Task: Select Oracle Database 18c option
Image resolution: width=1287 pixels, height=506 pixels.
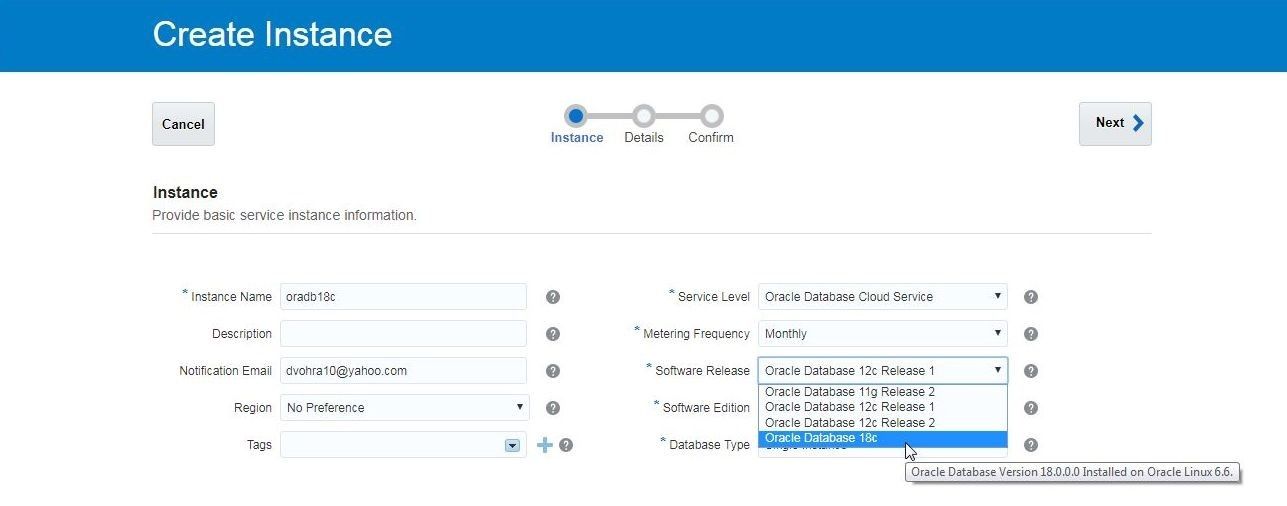Action: [883, 438]
